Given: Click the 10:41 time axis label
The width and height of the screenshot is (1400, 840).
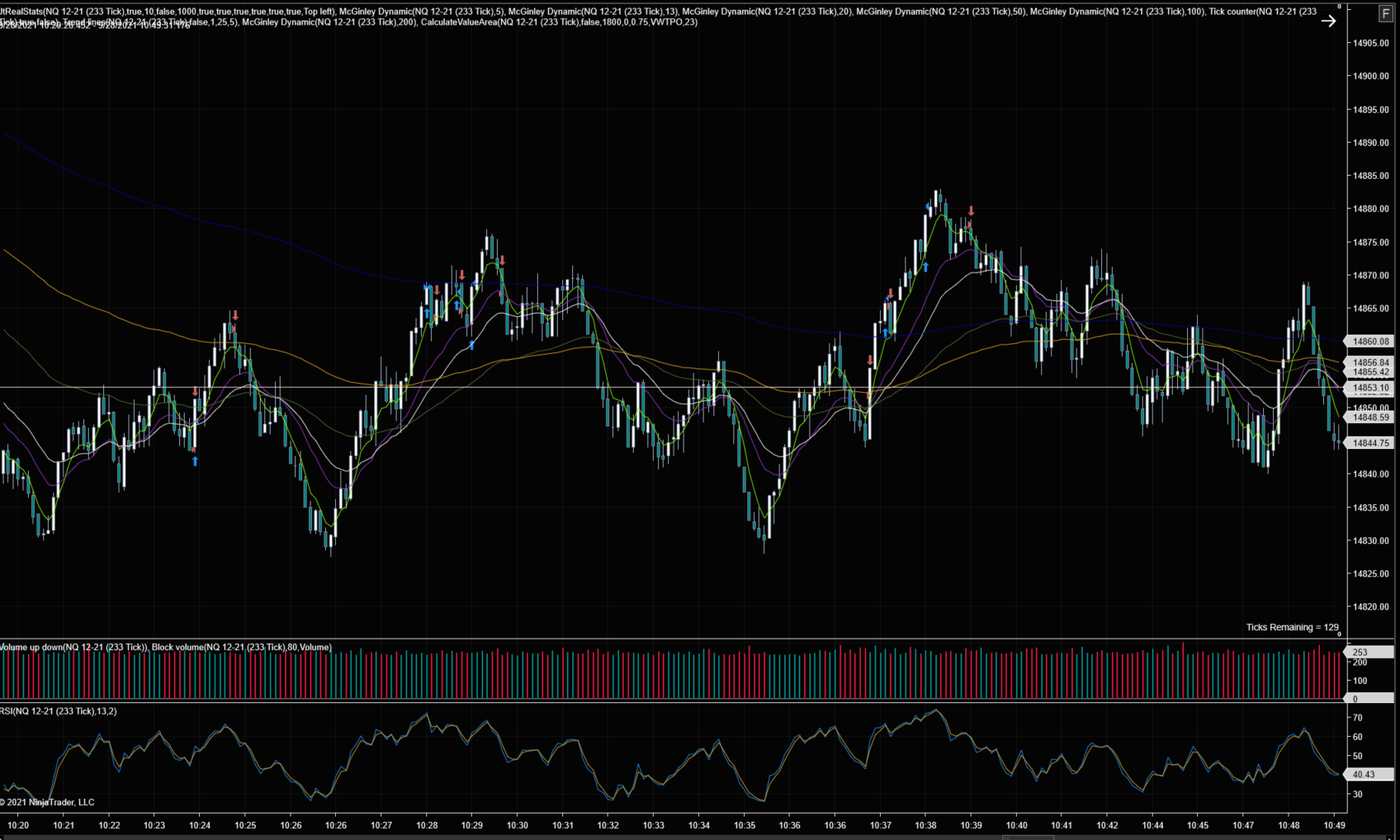Looking at the screenshot, I should (1062, 825).
